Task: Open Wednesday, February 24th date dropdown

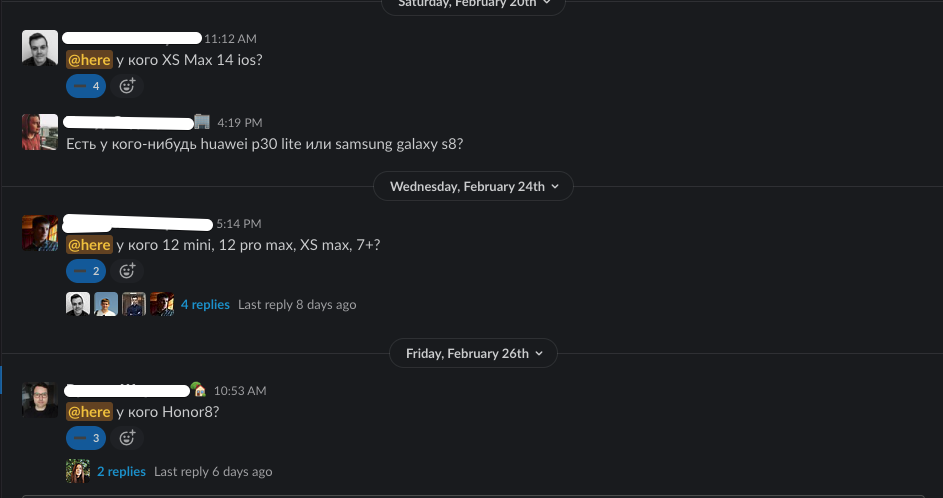Action: point(473,186)
